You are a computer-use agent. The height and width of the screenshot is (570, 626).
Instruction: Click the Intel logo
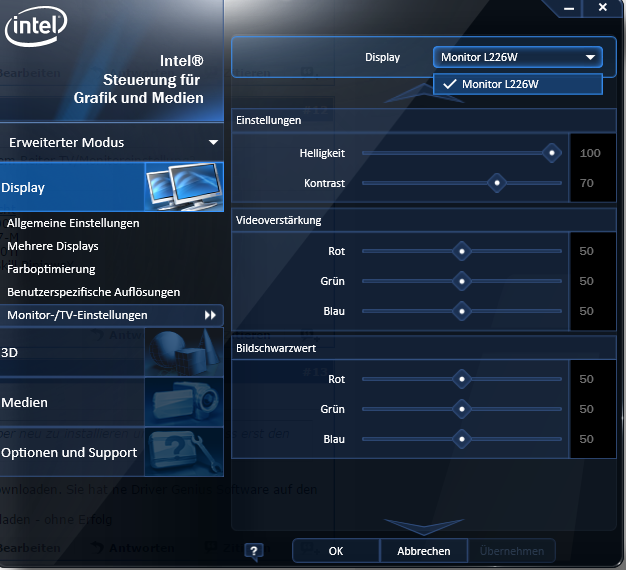36,26
